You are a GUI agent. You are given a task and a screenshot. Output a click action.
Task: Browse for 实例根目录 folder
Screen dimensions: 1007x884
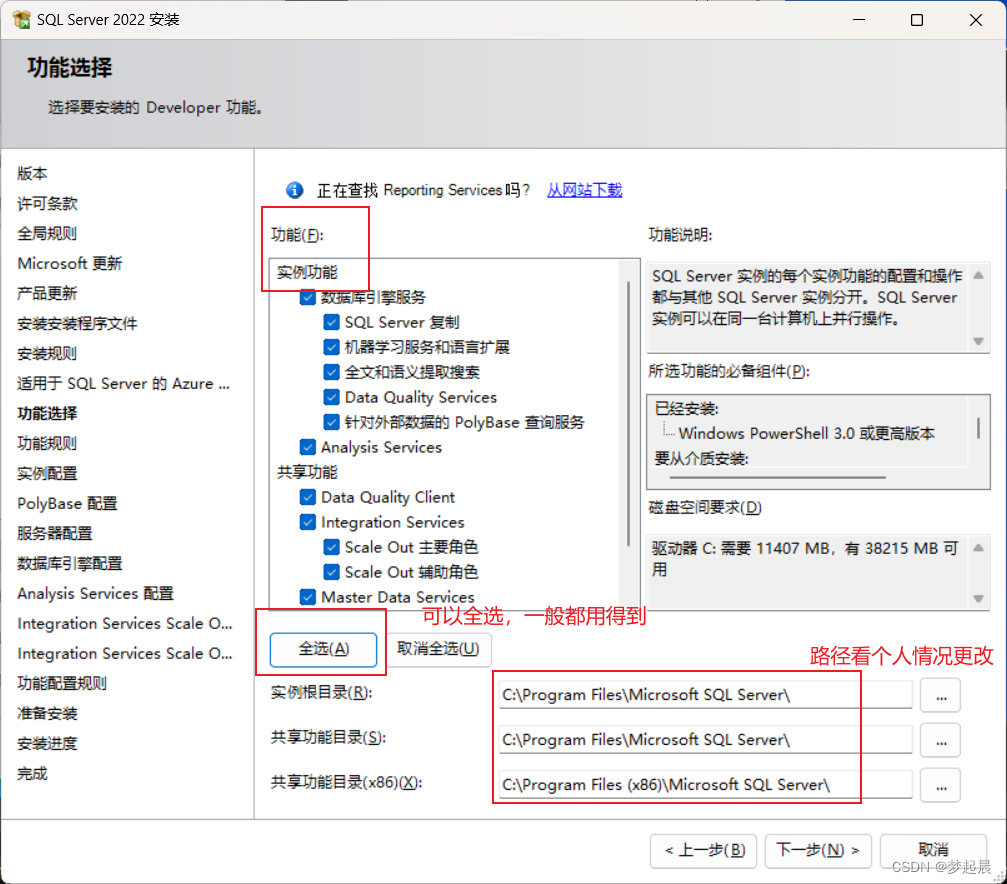coord(940,695)
